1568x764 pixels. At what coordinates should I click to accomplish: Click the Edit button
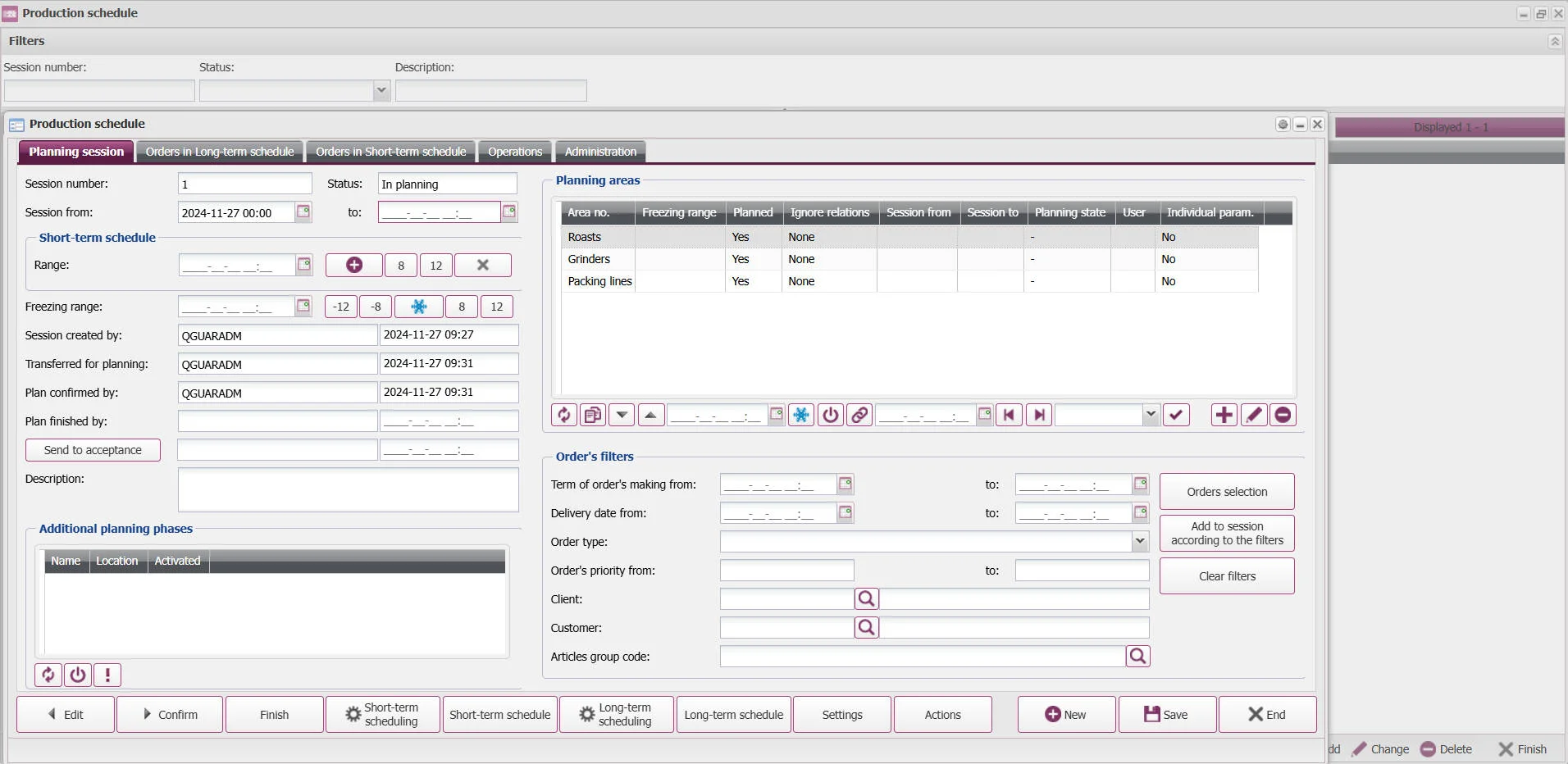pos(66,714)
